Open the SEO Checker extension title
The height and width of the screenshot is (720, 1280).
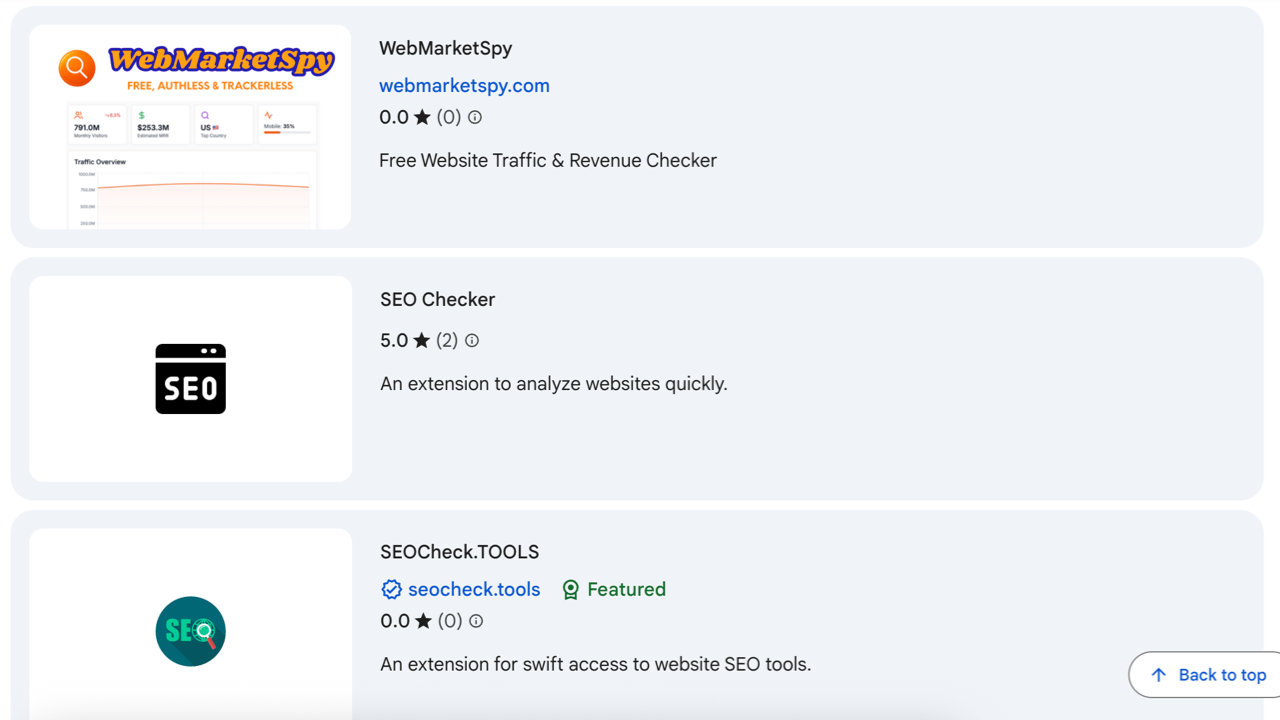pyautogui.click(x=437, y=300)
